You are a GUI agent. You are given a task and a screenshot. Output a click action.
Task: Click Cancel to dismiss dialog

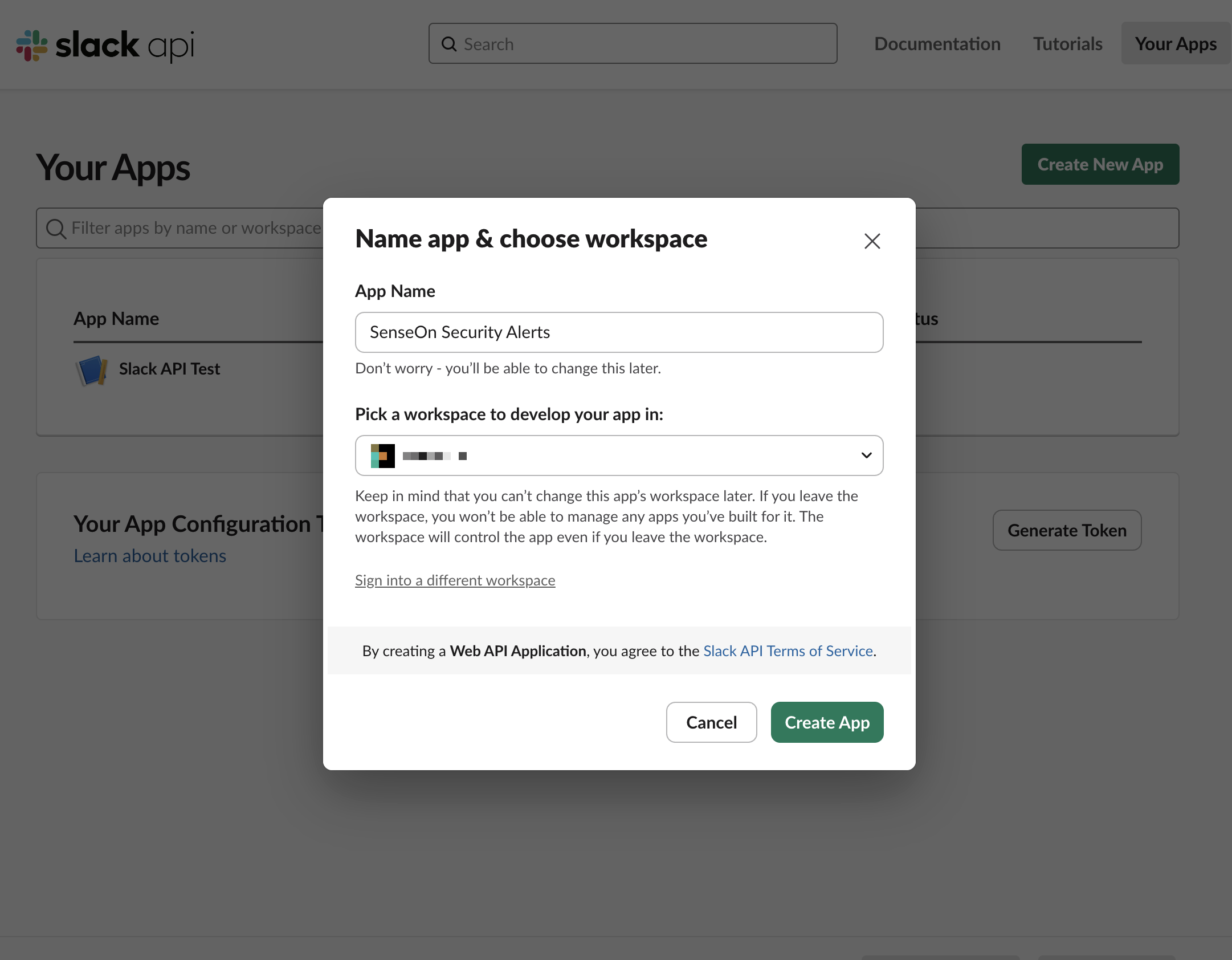(x=712, y=722)
